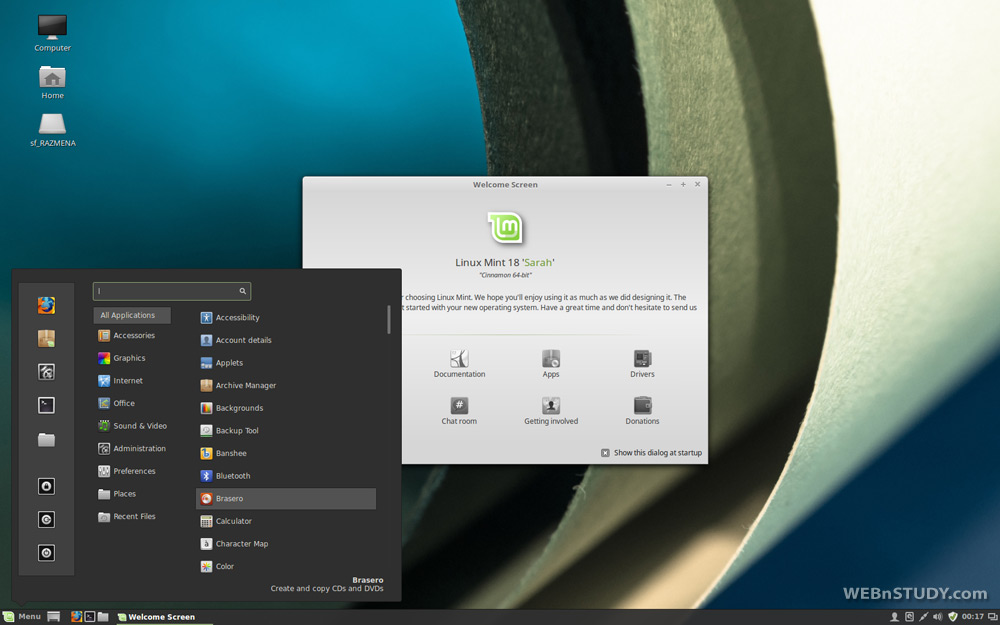Open Donations in the Welcome Screen
This screenshot has width=1000, height=625.
(642, 411)
